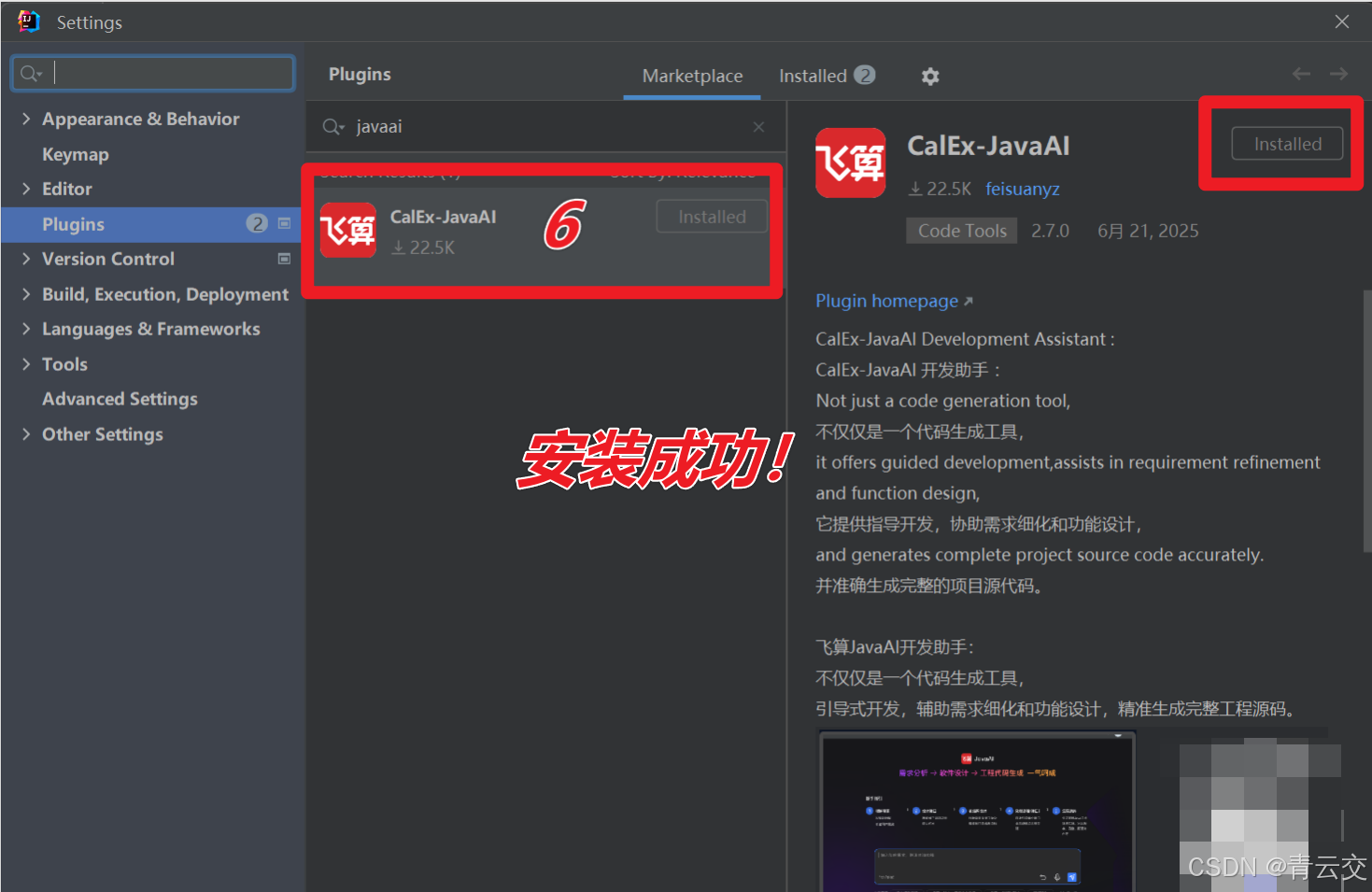Expand the Other Settings node
Viewport: 1372px width, 892px height.
click(26, 434)
